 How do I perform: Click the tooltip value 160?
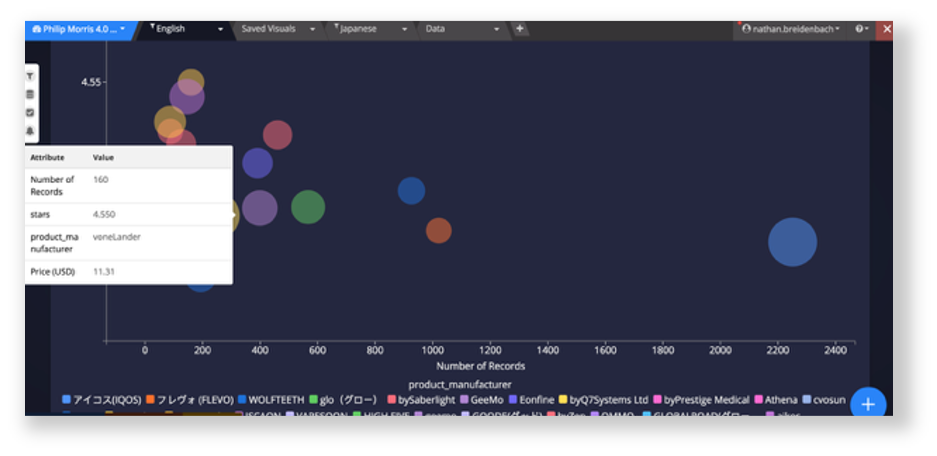click(x=100, y=179)
